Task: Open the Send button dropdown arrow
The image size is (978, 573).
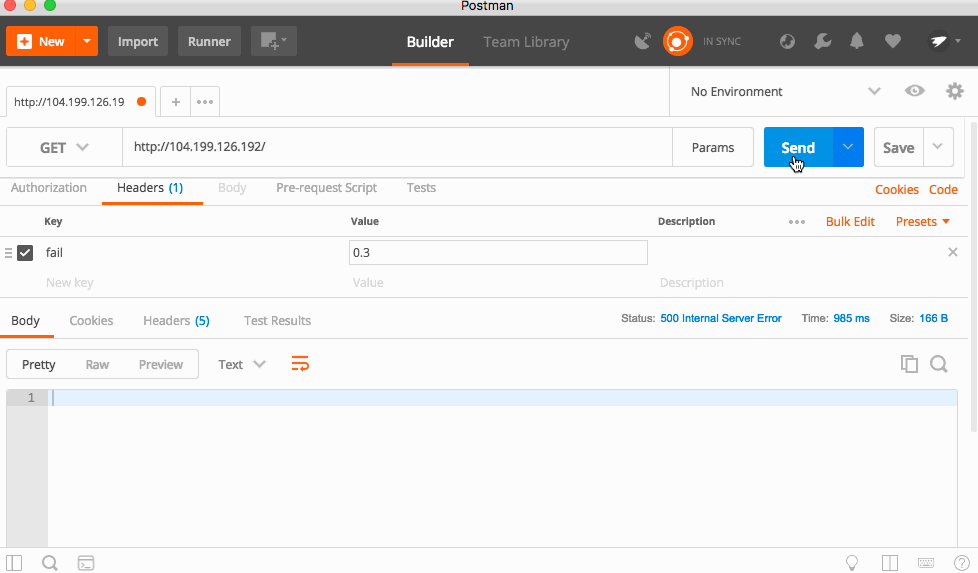Action: pyautogui.click(x=848, y=147)
